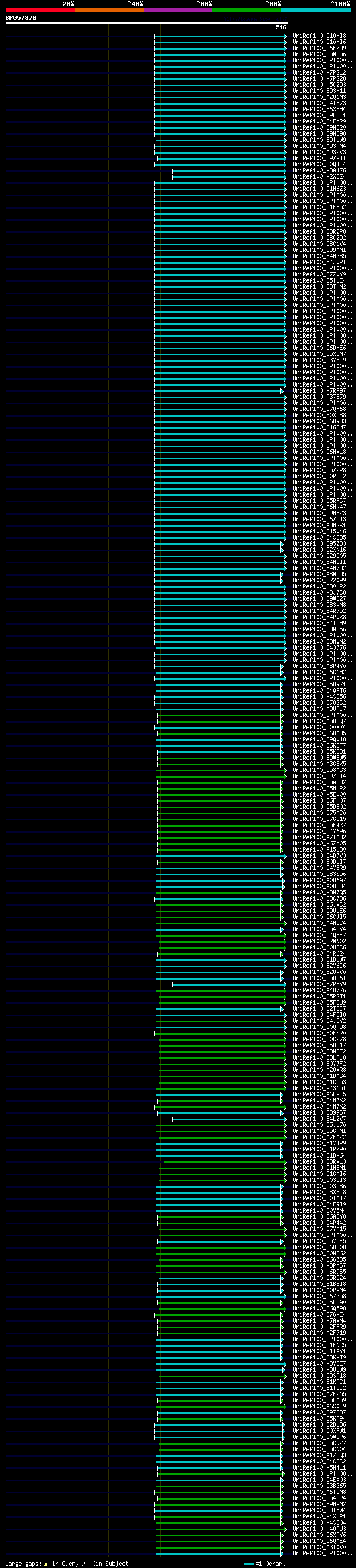
Task: Select hit label UniRef100_A4SB56
Action: point(319,696)
